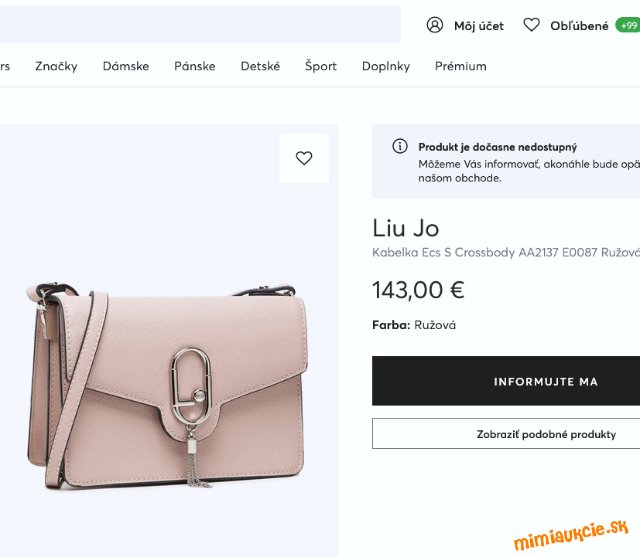
Task: Click the info circle icon in notice
Action: (400, 146)
